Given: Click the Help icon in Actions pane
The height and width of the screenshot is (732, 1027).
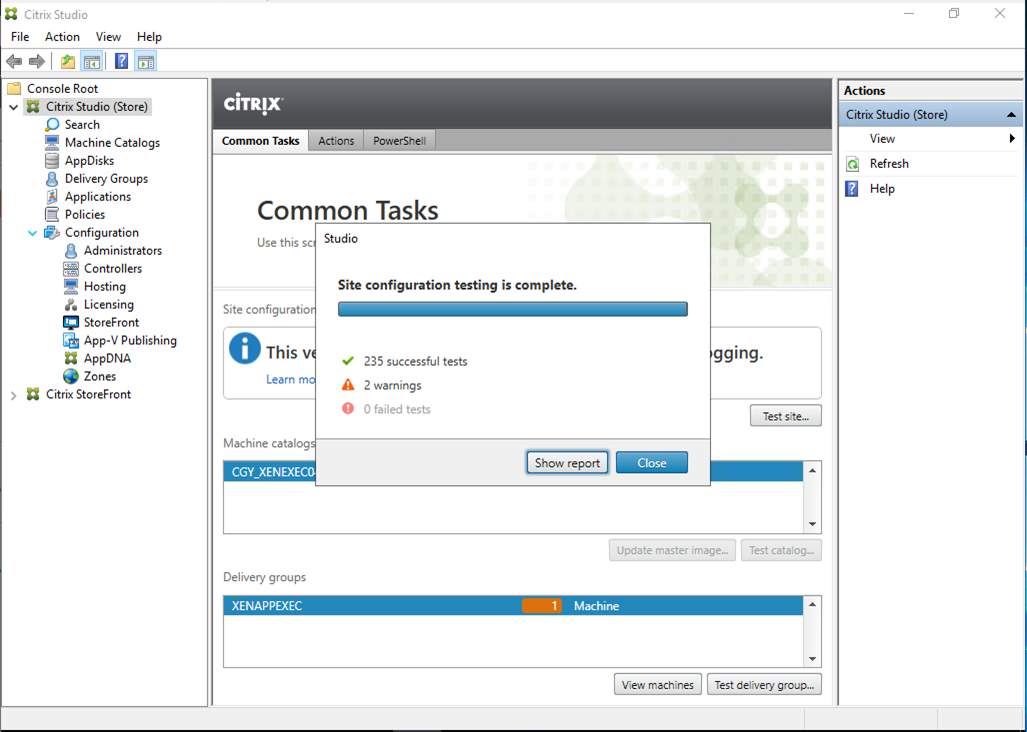Looking at the screenshot, I should tap(852, 189).
